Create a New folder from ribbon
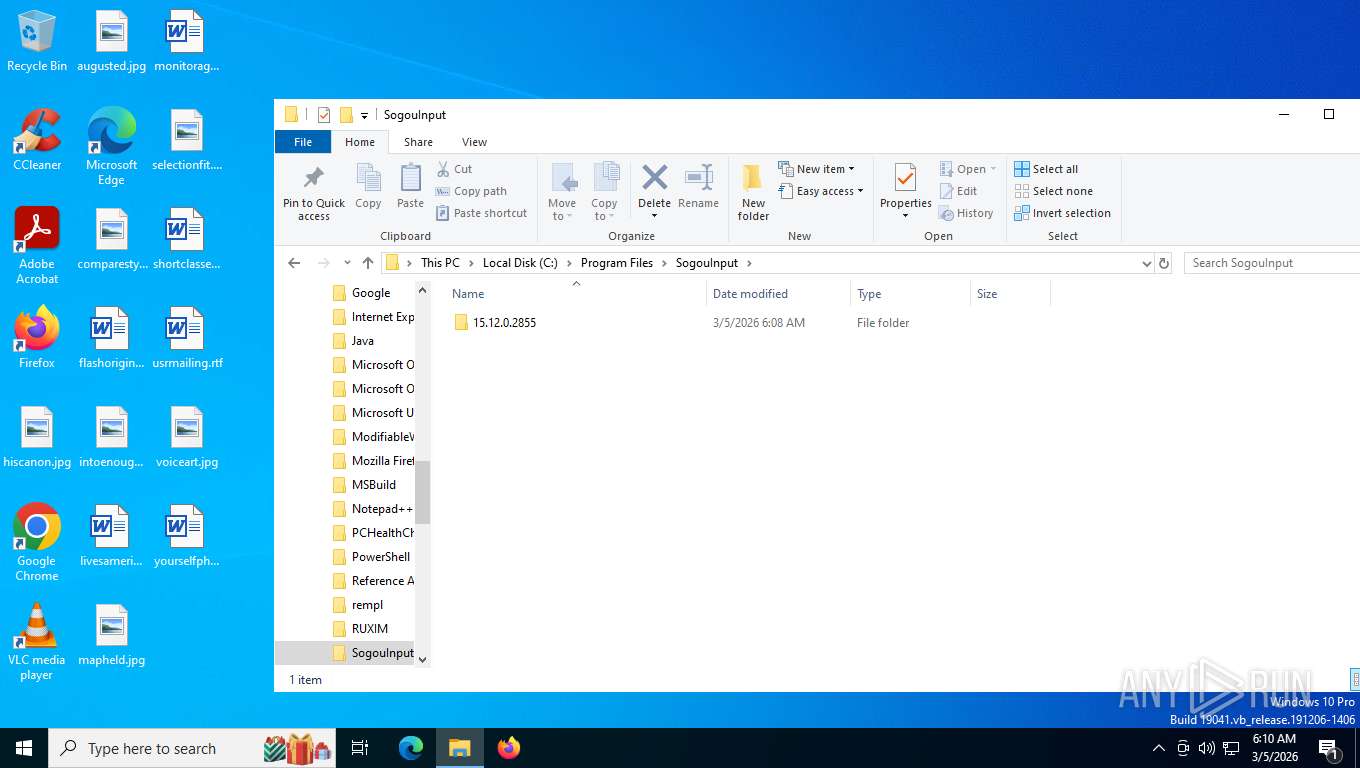 pos(753,192)
